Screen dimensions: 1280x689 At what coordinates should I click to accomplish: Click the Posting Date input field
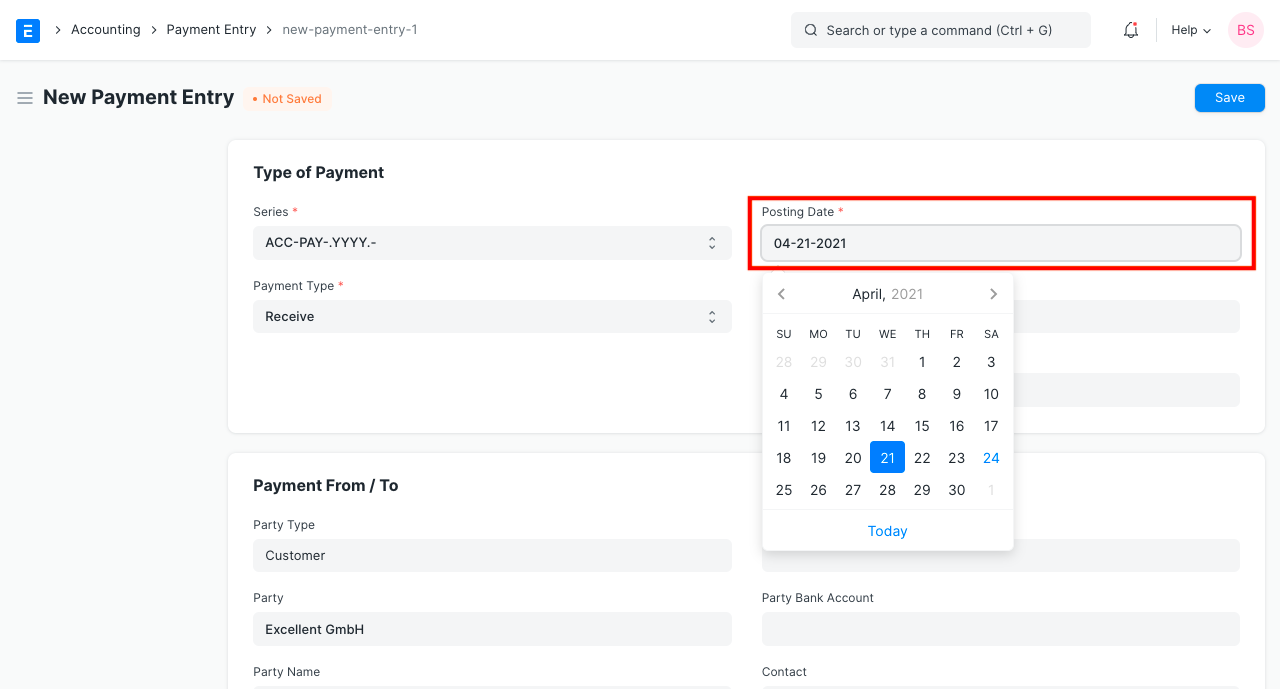click(1000, 242)
